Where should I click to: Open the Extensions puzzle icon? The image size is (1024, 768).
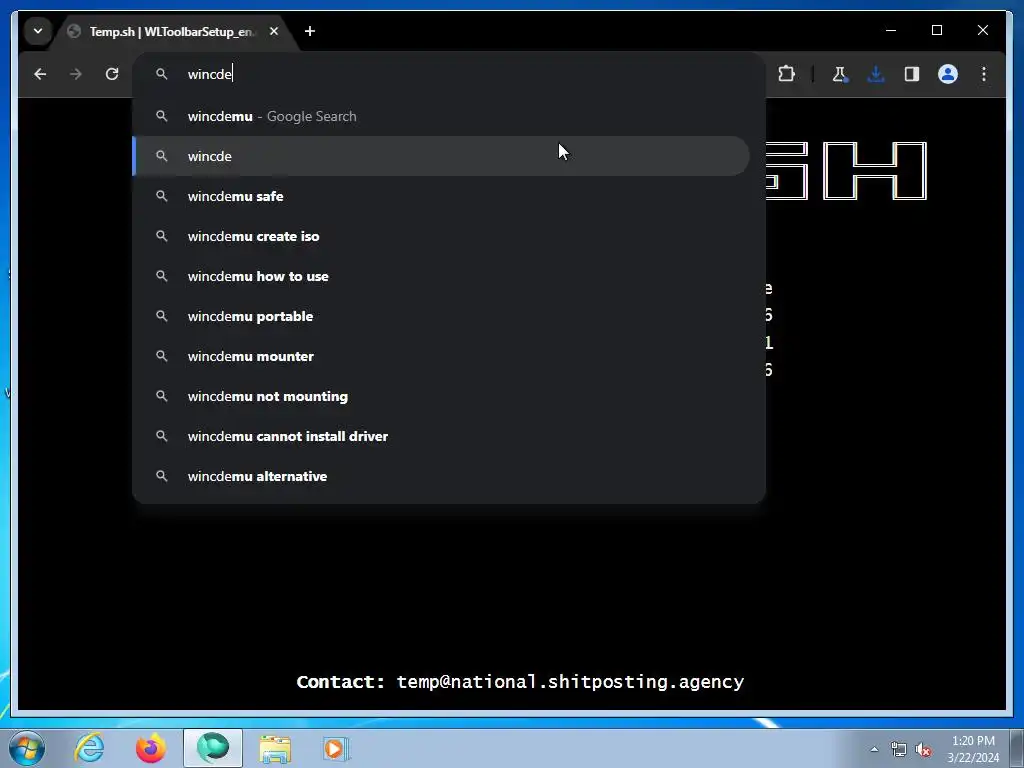coord(786,74)
